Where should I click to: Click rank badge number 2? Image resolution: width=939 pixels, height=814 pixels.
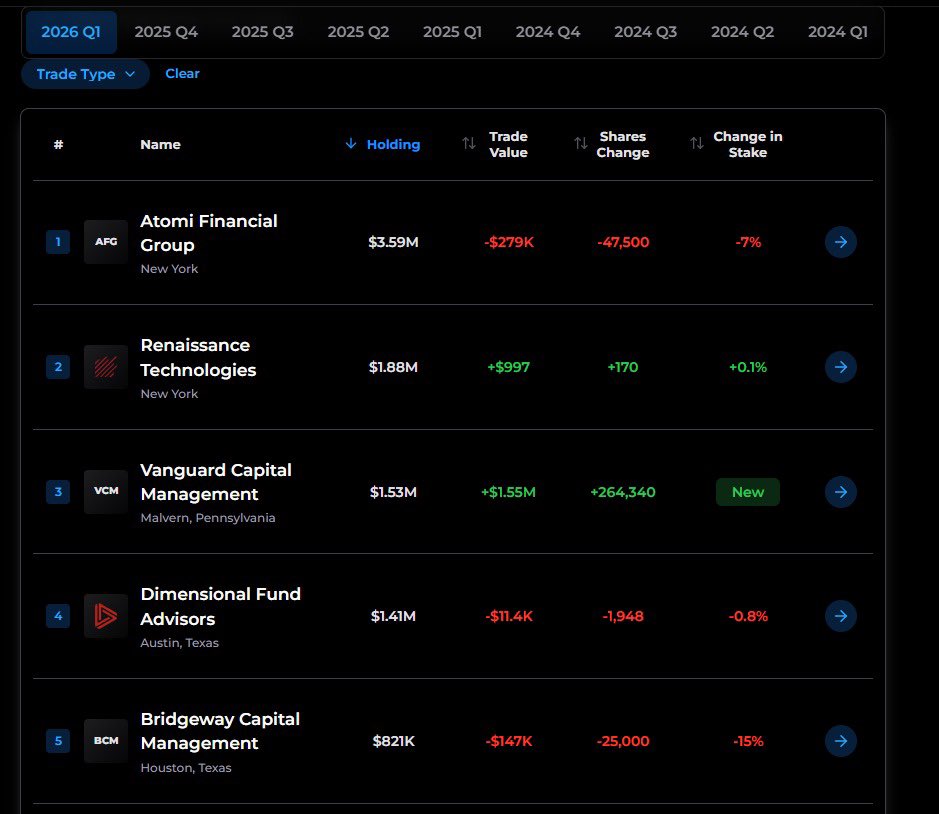(x=58, y=367)
